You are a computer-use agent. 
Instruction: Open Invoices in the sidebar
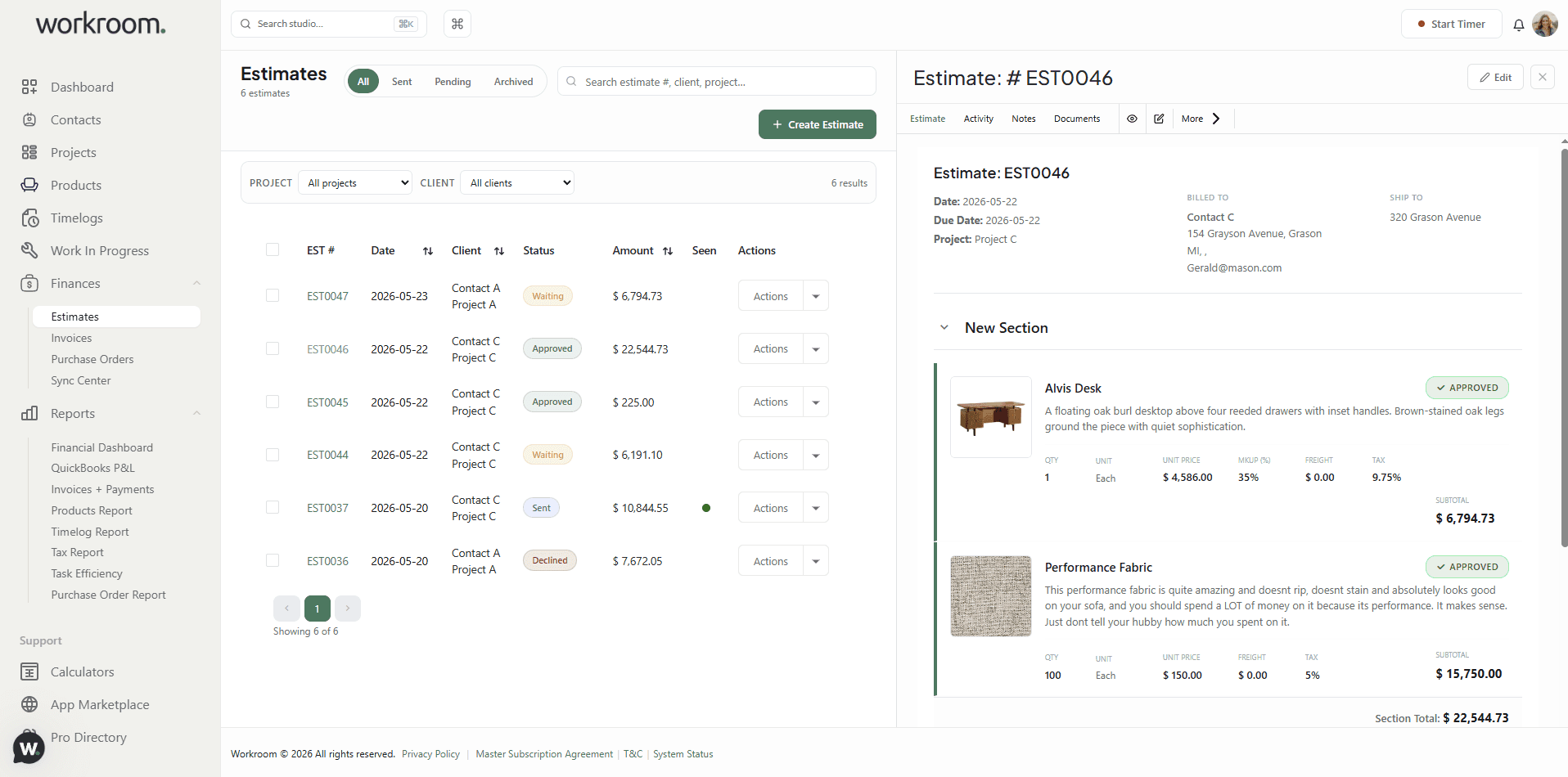pos(71,338)
